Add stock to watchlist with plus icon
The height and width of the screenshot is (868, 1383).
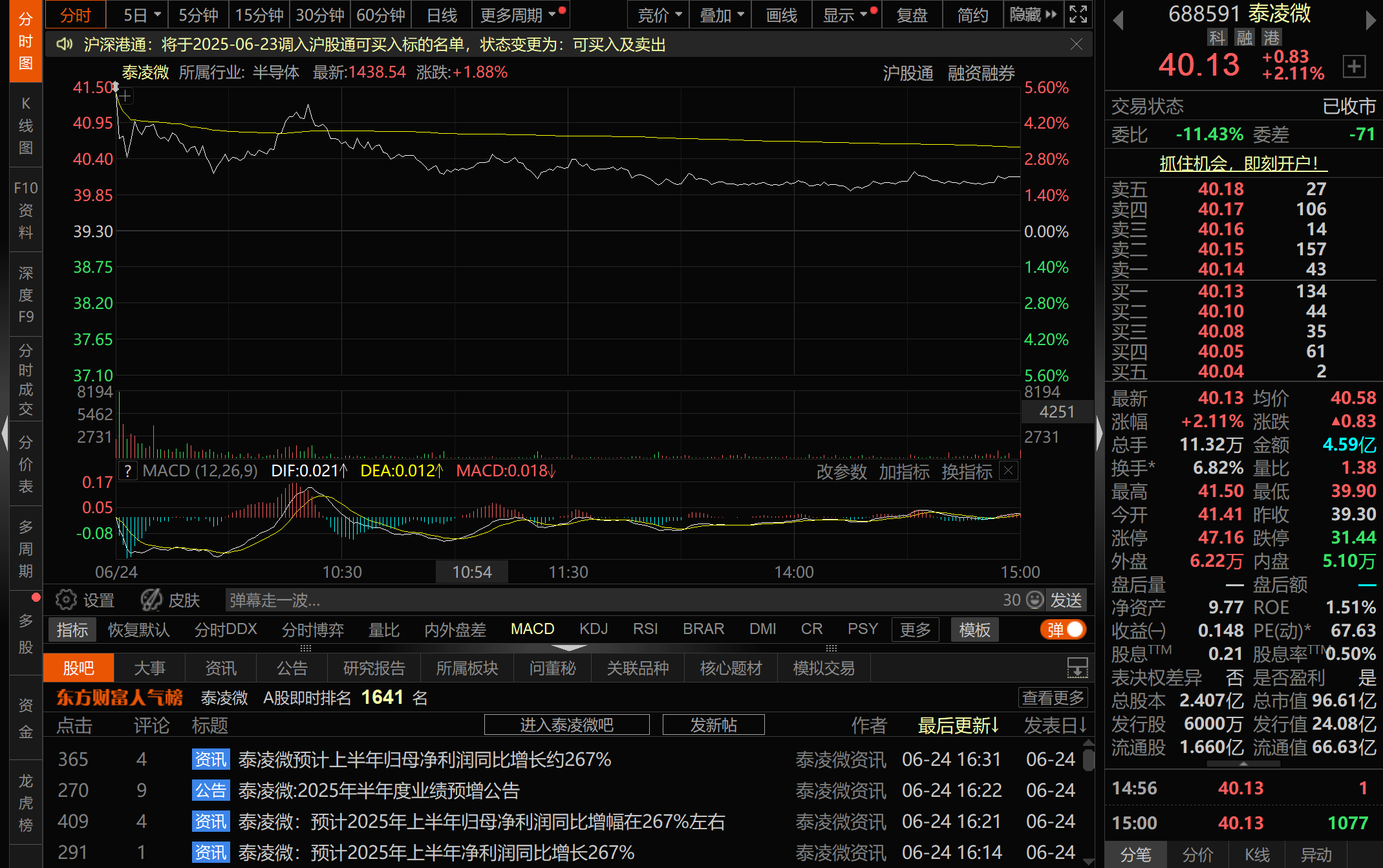click(x=1354, y=66)
